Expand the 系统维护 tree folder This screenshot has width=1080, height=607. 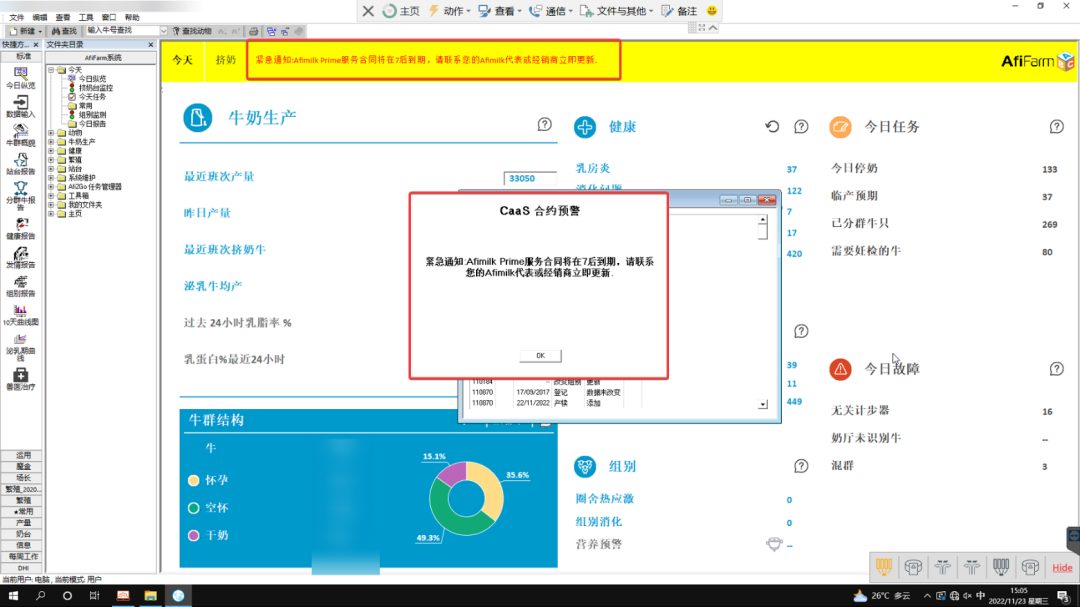coord(51,178)
